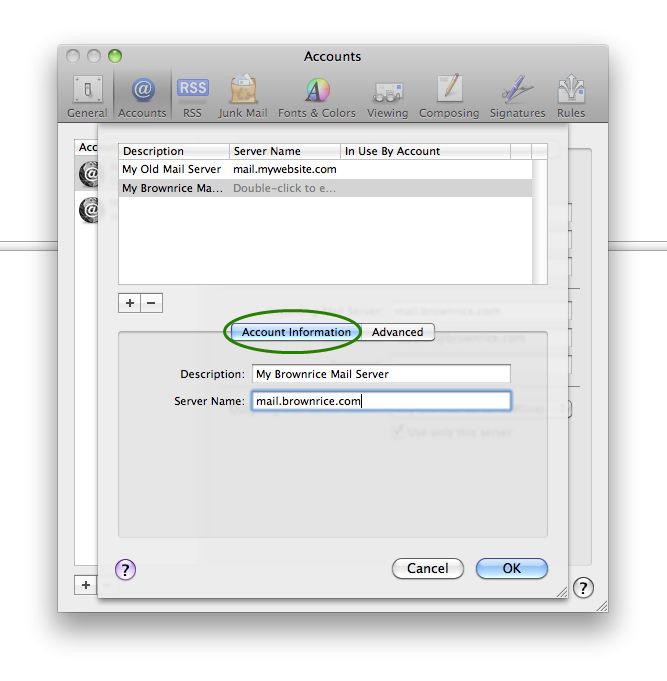
Task: Open the General preferences pane
Action: (x=87, y=97)
